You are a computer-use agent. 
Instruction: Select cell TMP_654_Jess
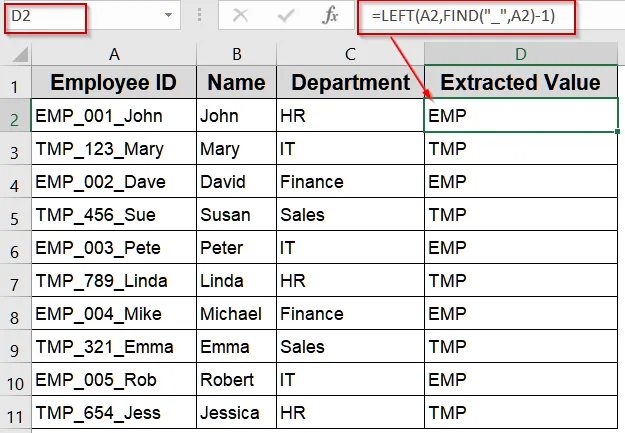(x=114, y=413)
